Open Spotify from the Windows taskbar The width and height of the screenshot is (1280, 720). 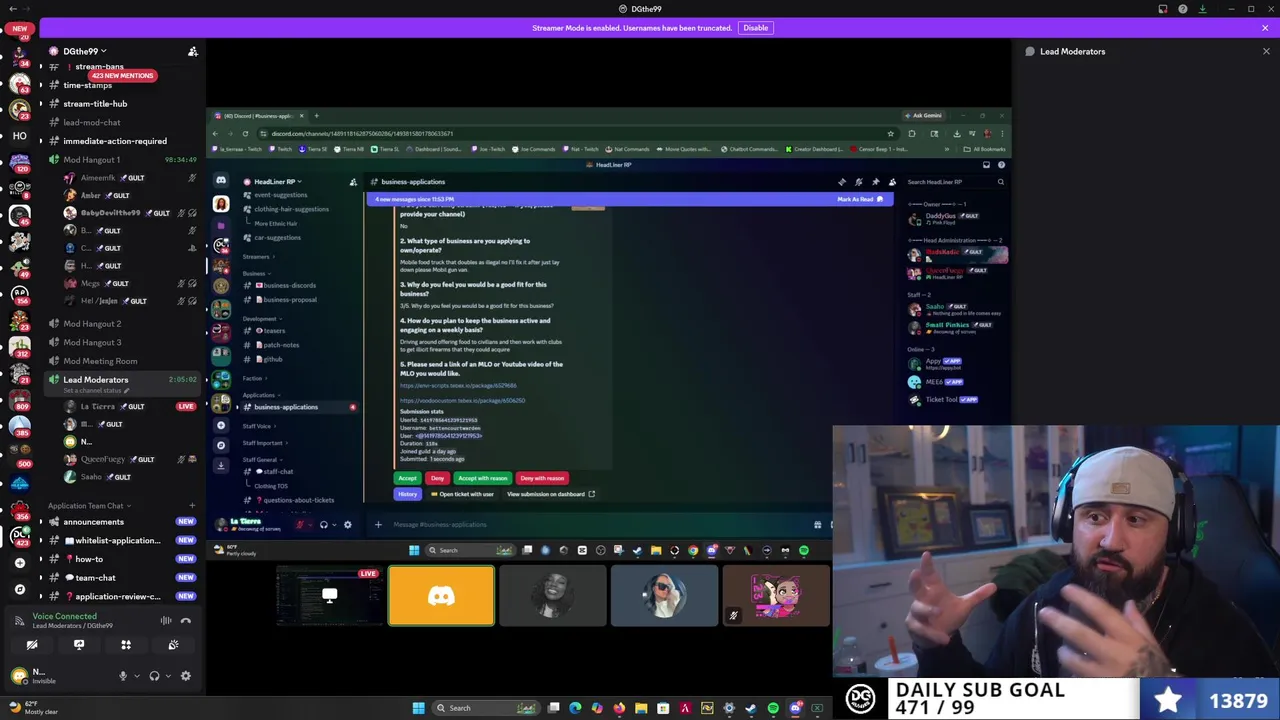773,708
